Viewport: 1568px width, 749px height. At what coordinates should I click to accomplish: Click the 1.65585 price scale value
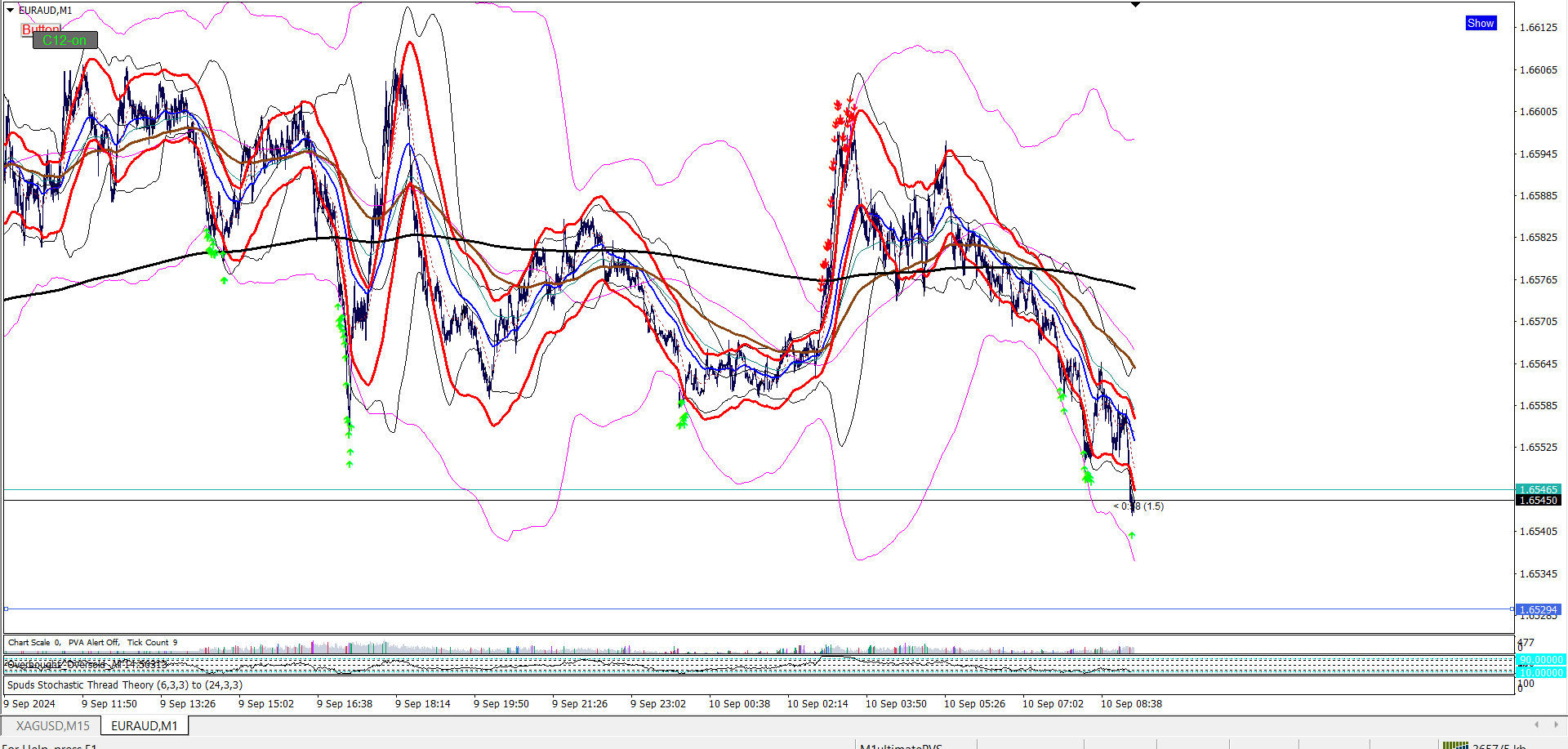tap(1538, 406)
